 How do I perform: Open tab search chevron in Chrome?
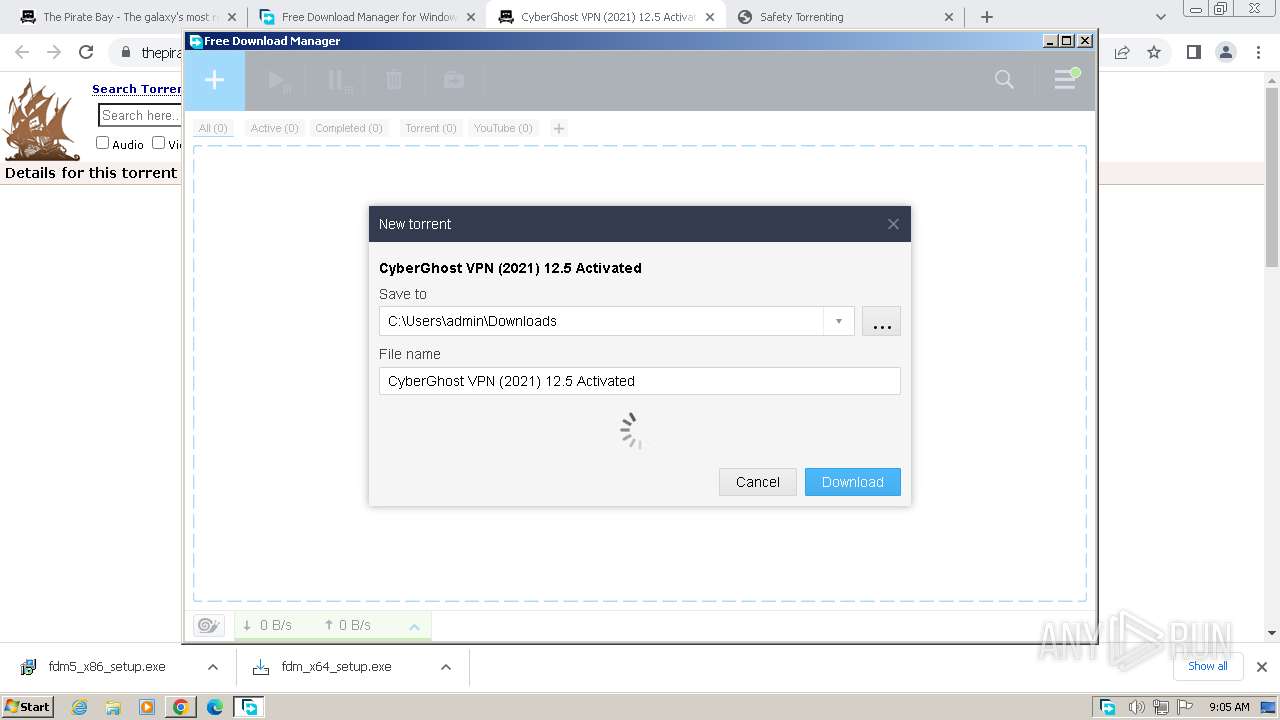click(1160, 17)
